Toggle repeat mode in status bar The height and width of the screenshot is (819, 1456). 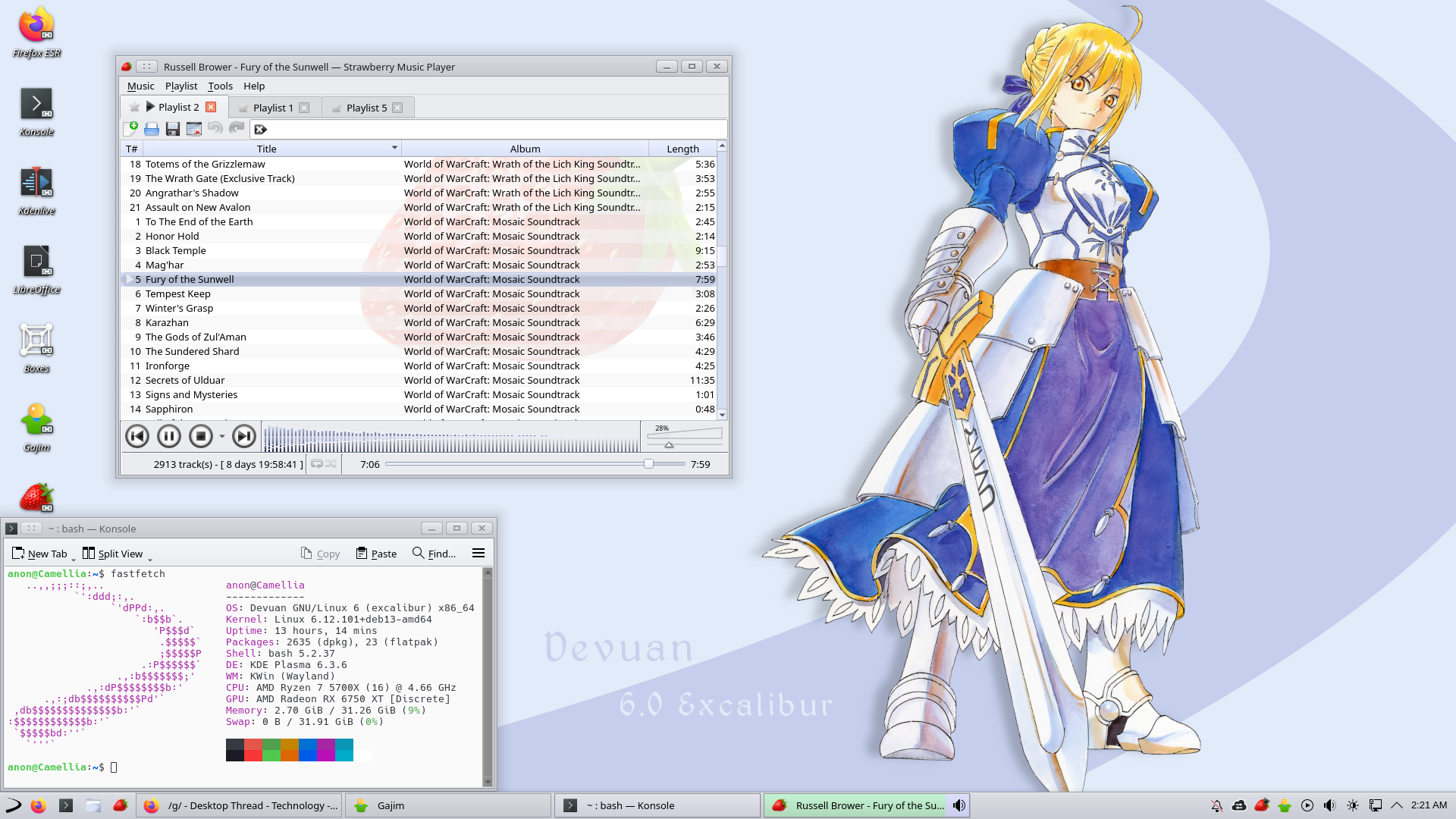[317, 464]
